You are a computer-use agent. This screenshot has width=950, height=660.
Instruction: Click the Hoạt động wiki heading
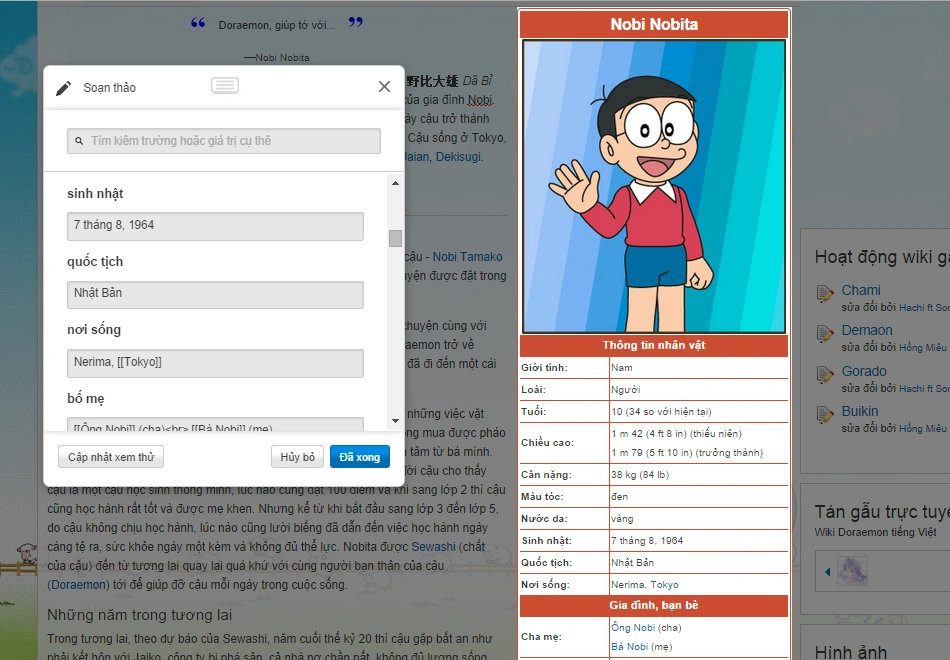click(x=882, y=257)
